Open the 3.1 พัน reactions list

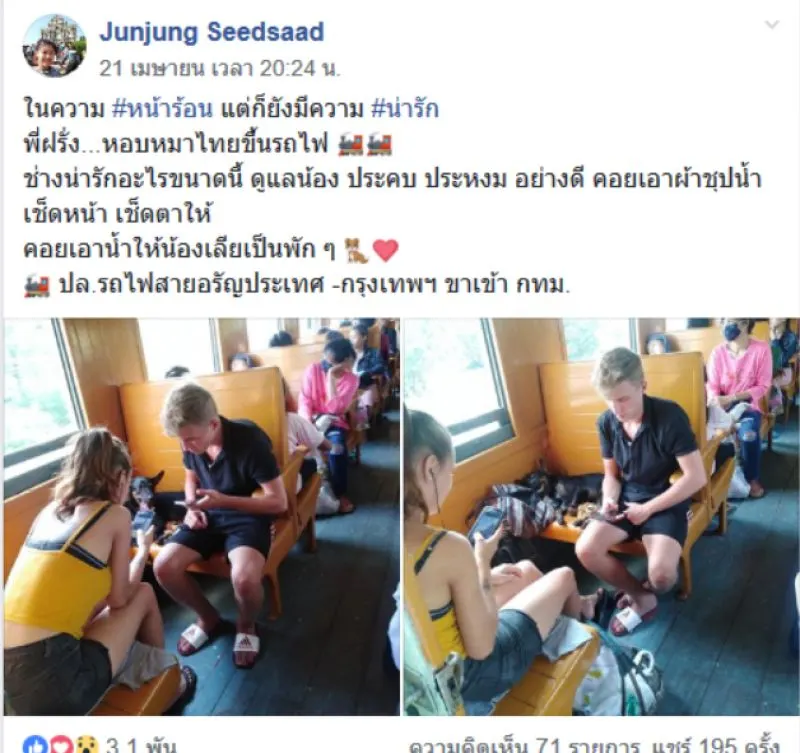click(x=140, y=745)
